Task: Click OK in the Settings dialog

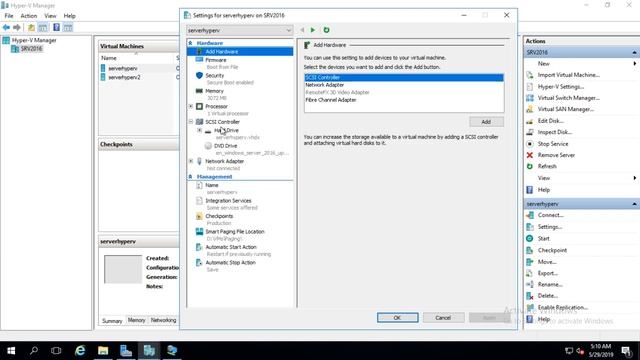Action: pyautogui.click(x=398, y=318)
